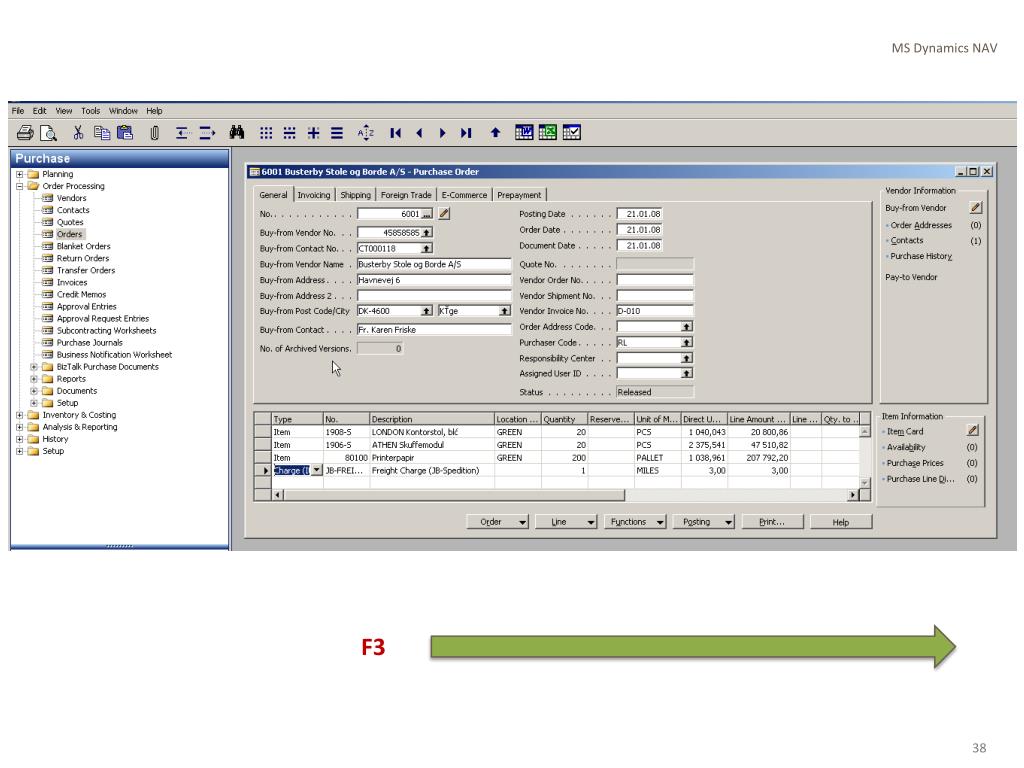This screenshot has width=1024, height=768.
Task: Click the Cut scissors icon
Action: click(78, 133)
